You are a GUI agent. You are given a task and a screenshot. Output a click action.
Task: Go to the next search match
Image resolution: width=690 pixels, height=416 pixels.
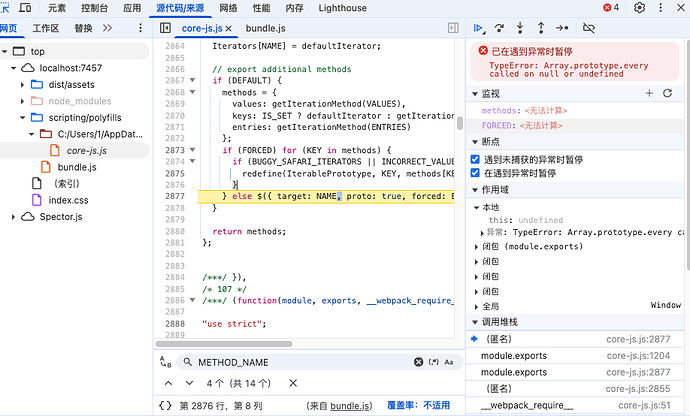click(x=189, y=383)
